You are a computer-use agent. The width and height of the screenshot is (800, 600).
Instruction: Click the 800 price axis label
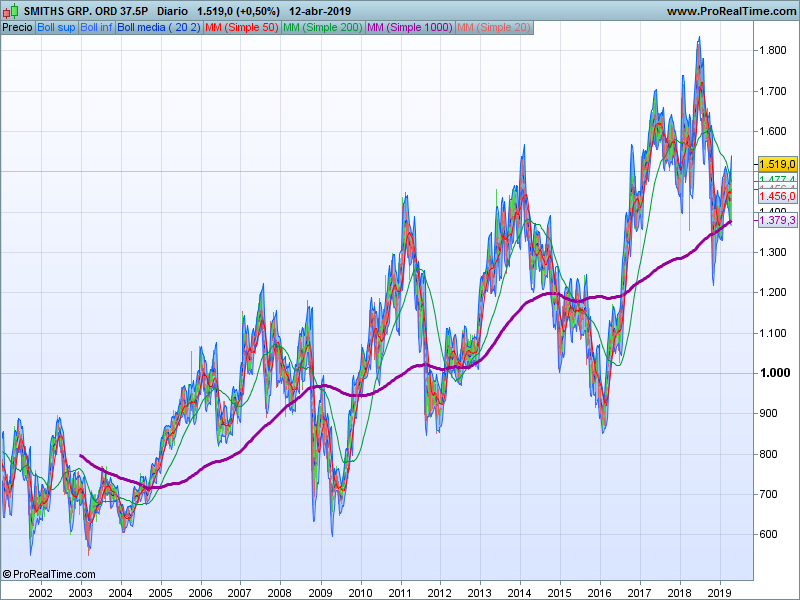click(768, 454)
